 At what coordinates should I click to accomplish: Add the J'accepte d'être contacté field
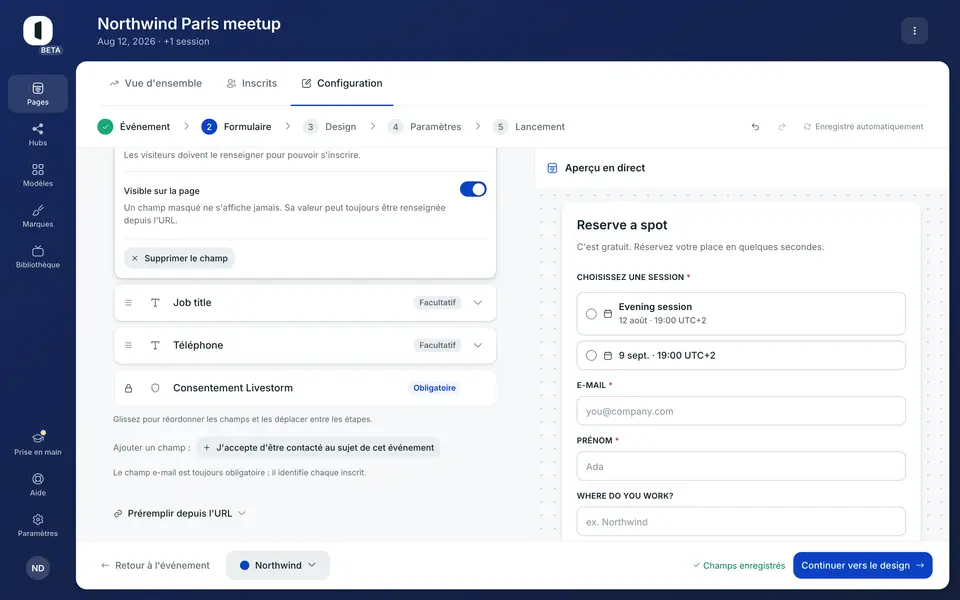click(318, 448)
